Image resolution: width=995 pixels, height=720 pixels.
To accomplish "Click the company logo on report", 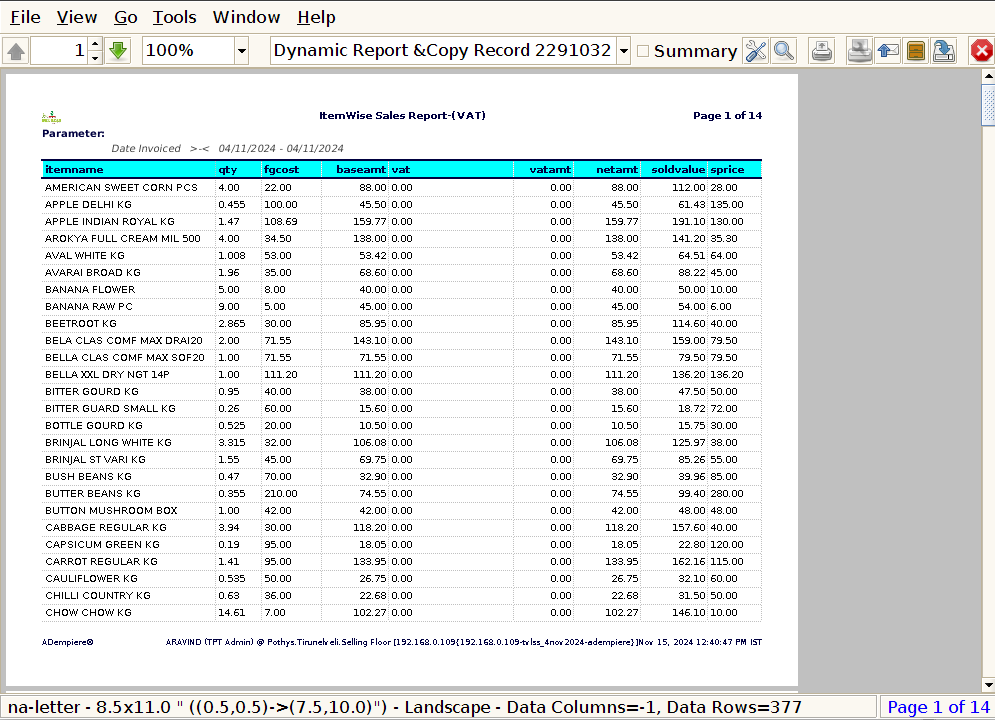I will (x=51, y=117).
